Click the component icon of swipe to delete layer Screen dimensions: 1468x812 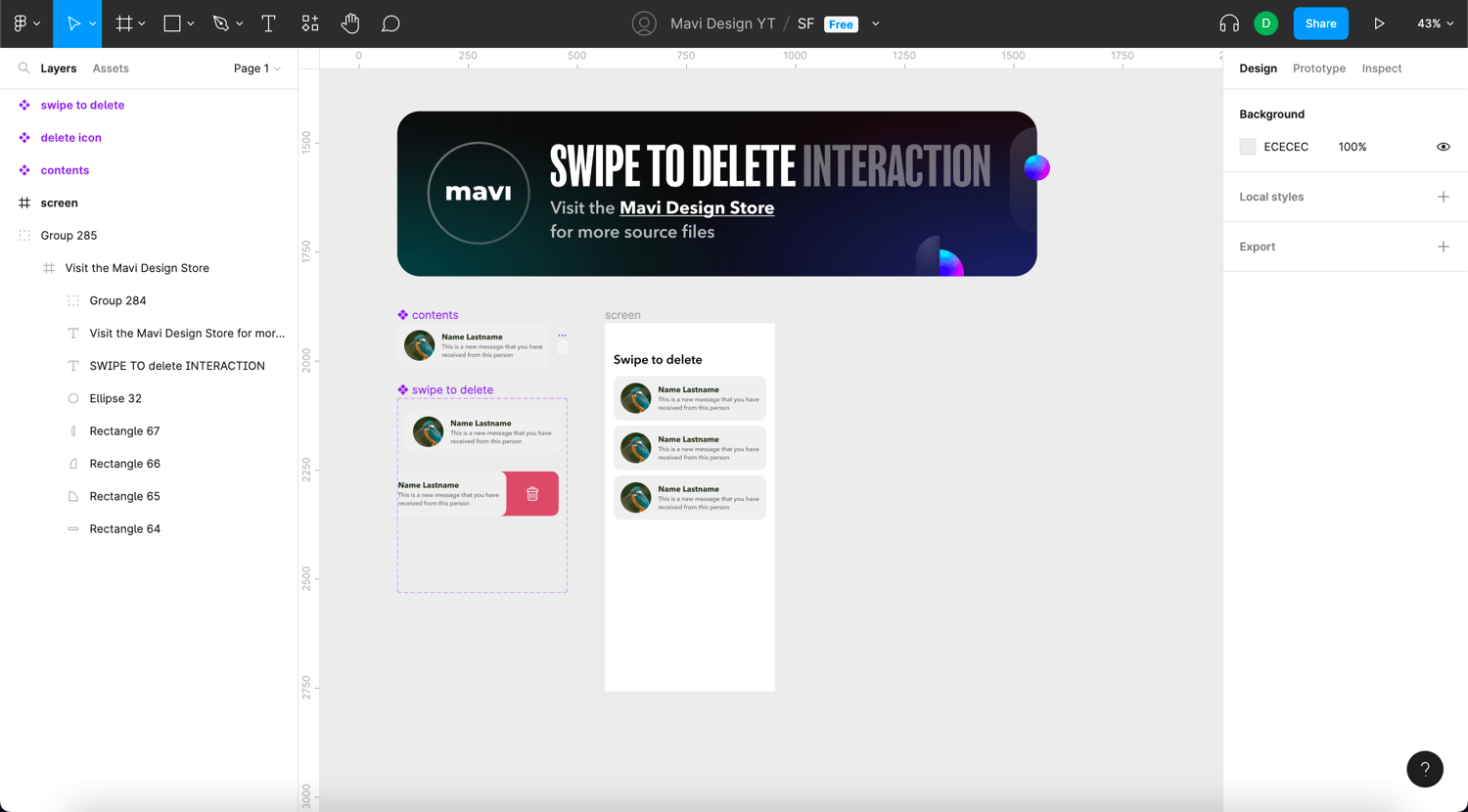coord(24,105)
